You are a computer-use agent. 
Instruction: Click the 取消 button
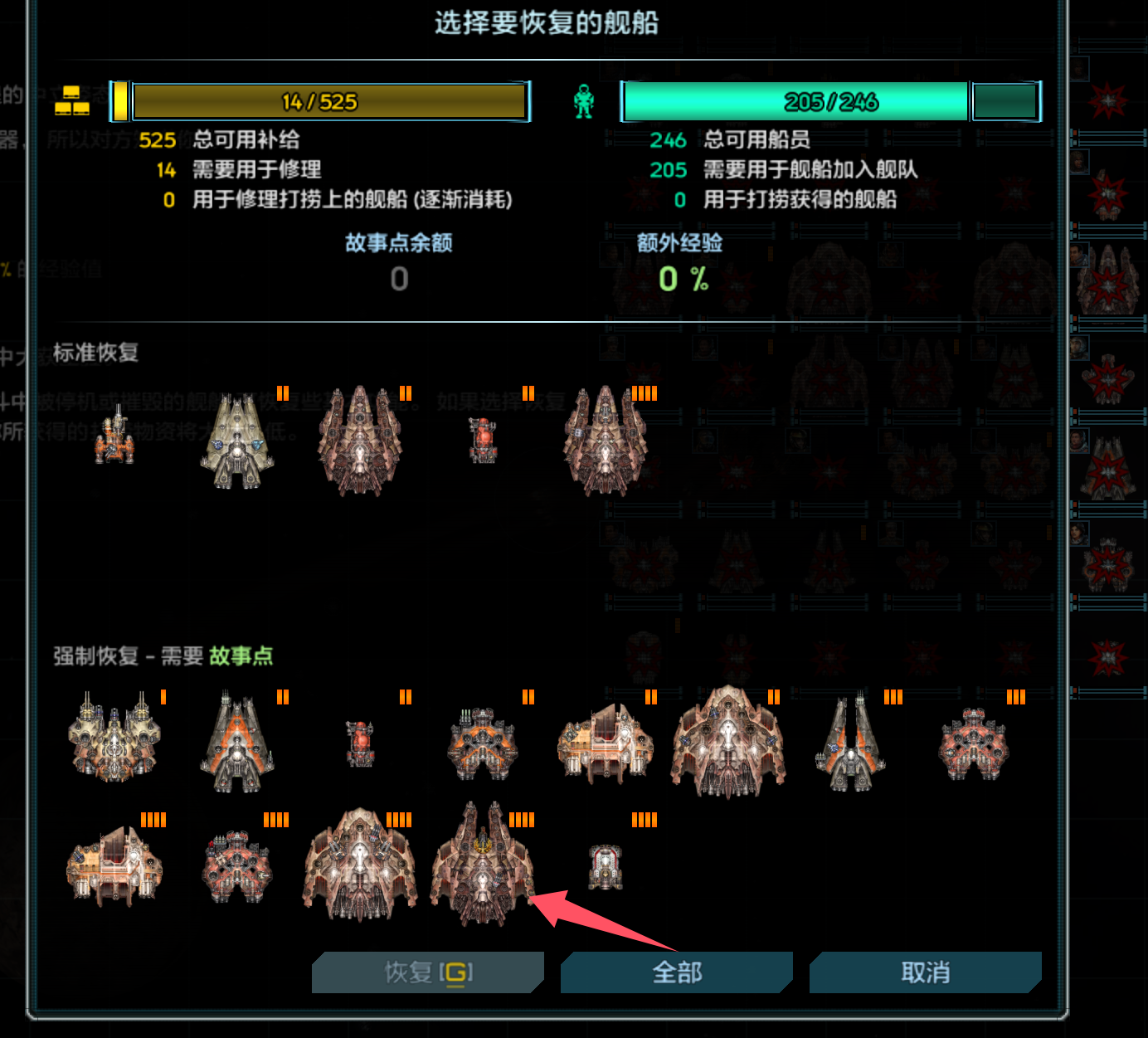(926, 972)
